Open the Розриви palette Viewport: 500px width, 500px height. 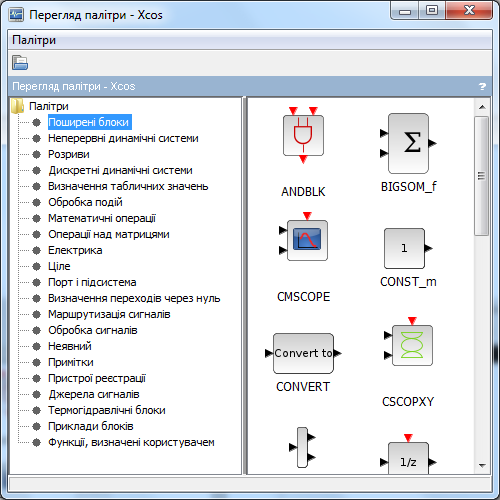coord(69,154)
